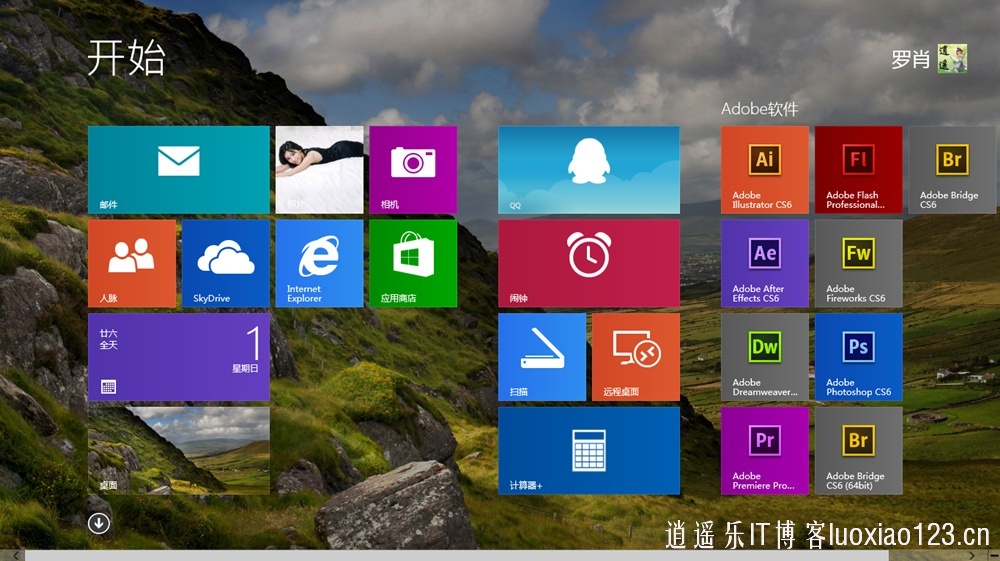The width and height of the screenshot is (1000, 561).
Task: Open the Alarms (闹钟) tile
Action: click(589, 263)
